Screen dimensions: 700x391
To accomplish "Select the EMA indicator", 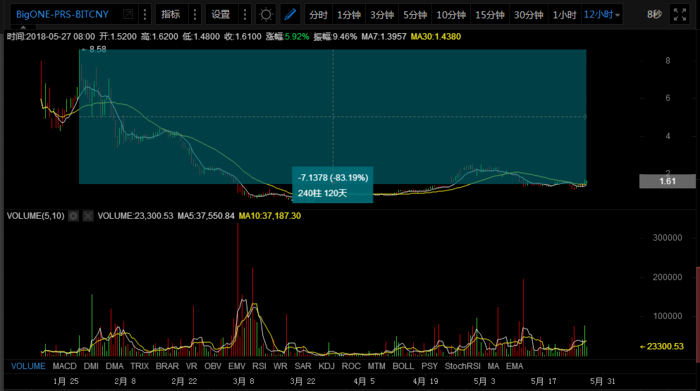I will point(514,366).
